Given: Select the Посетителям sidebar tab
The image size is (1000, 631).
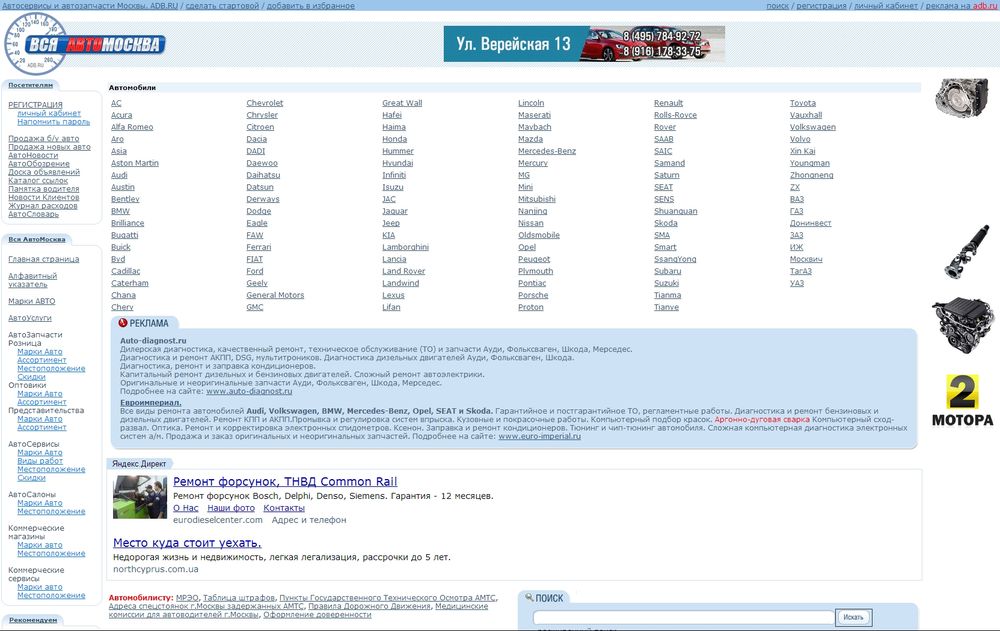Looking at the screenshot, I should point(31,85).
